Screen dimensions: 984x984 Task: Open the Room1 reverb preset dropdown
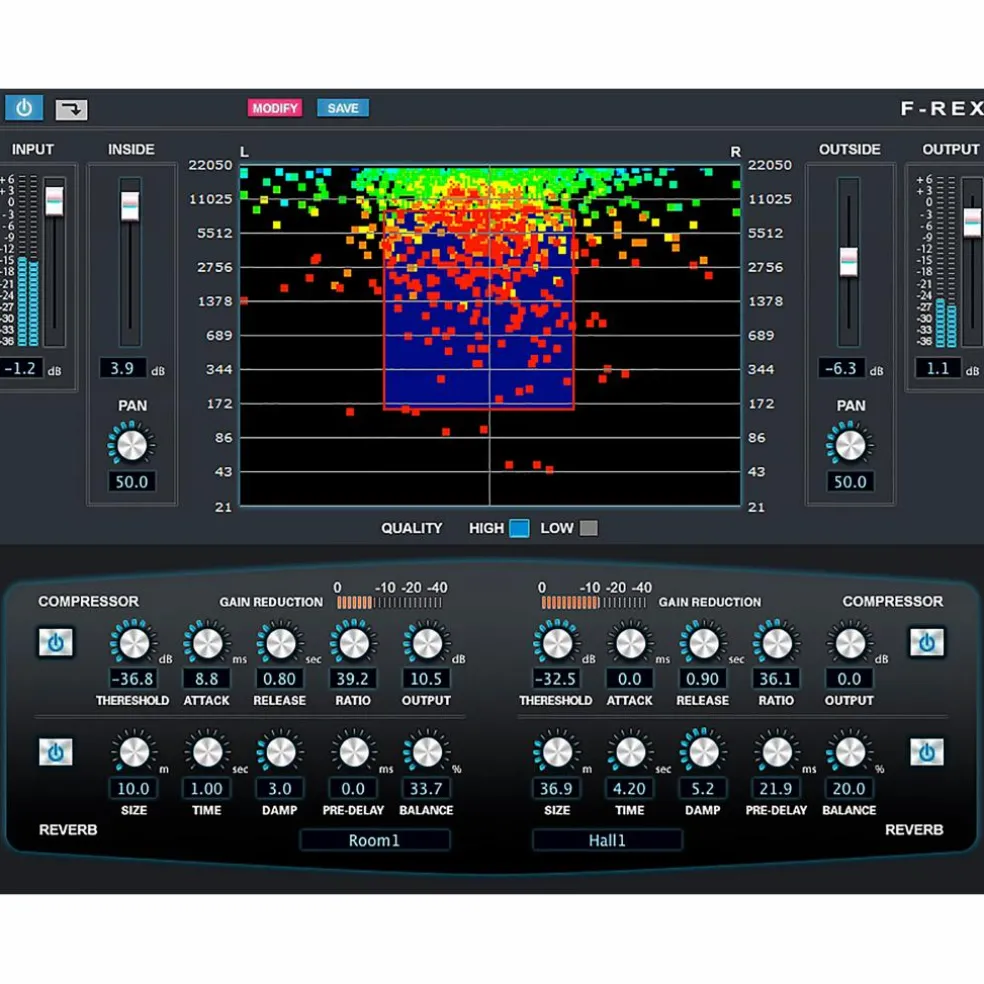(x=375, y=840)
